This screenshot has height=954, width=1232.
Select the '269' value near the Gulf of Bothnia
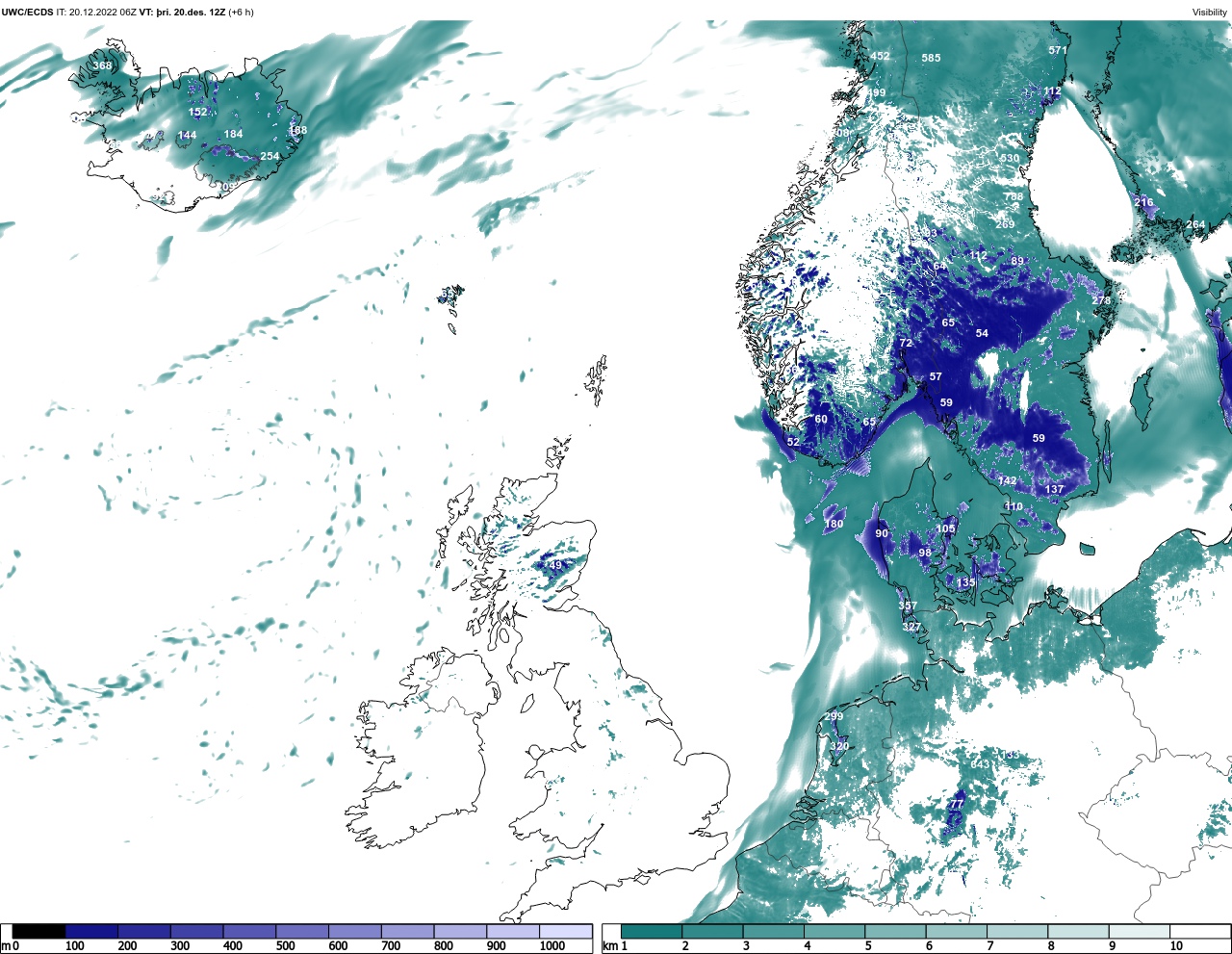pos(1005,224)
